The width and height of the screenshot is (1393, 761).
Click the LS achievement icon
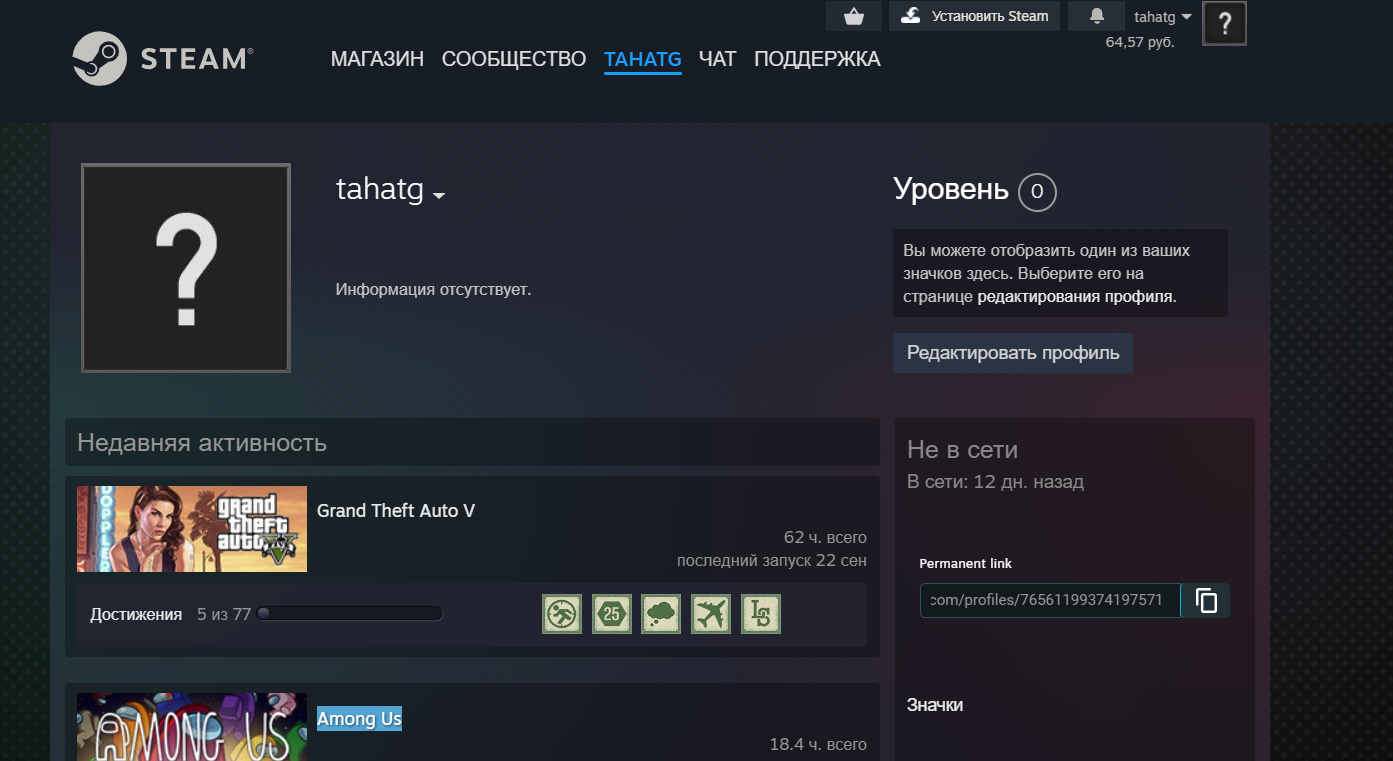[761, 614]
